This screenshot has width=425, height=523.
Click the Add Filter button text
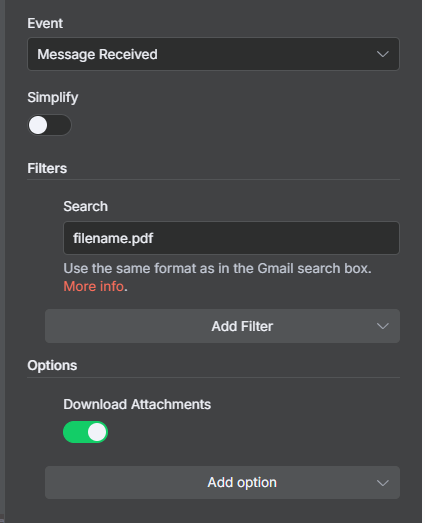(x=242, y=326)
